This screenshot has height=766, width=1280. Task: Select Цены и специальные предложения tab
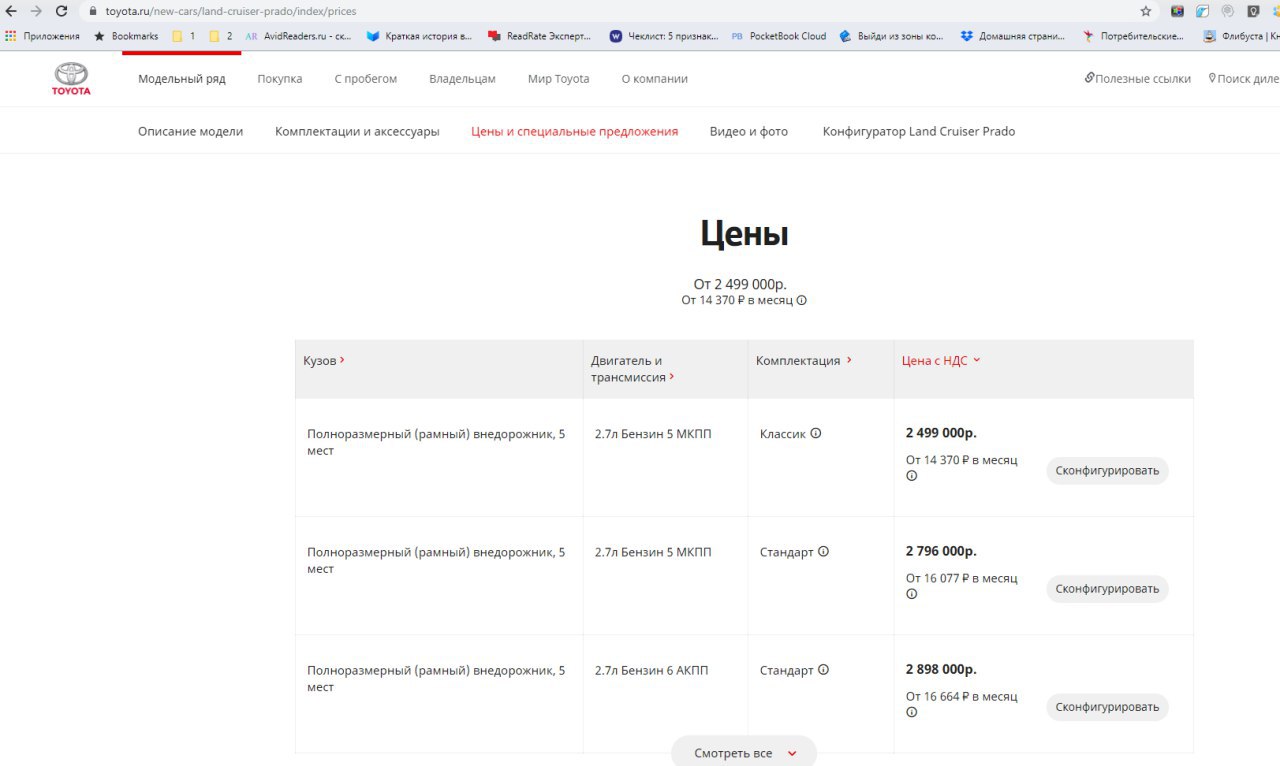click(575, 131)
